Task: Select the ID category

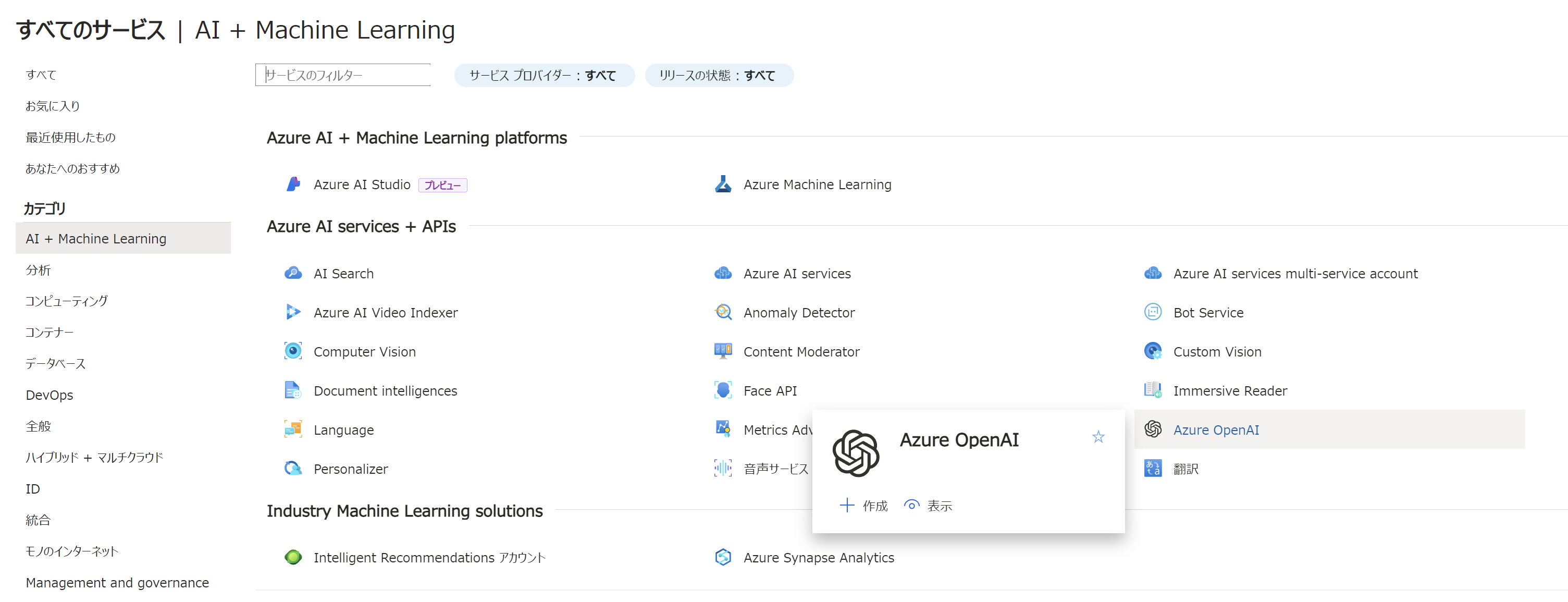Action: 33,489
